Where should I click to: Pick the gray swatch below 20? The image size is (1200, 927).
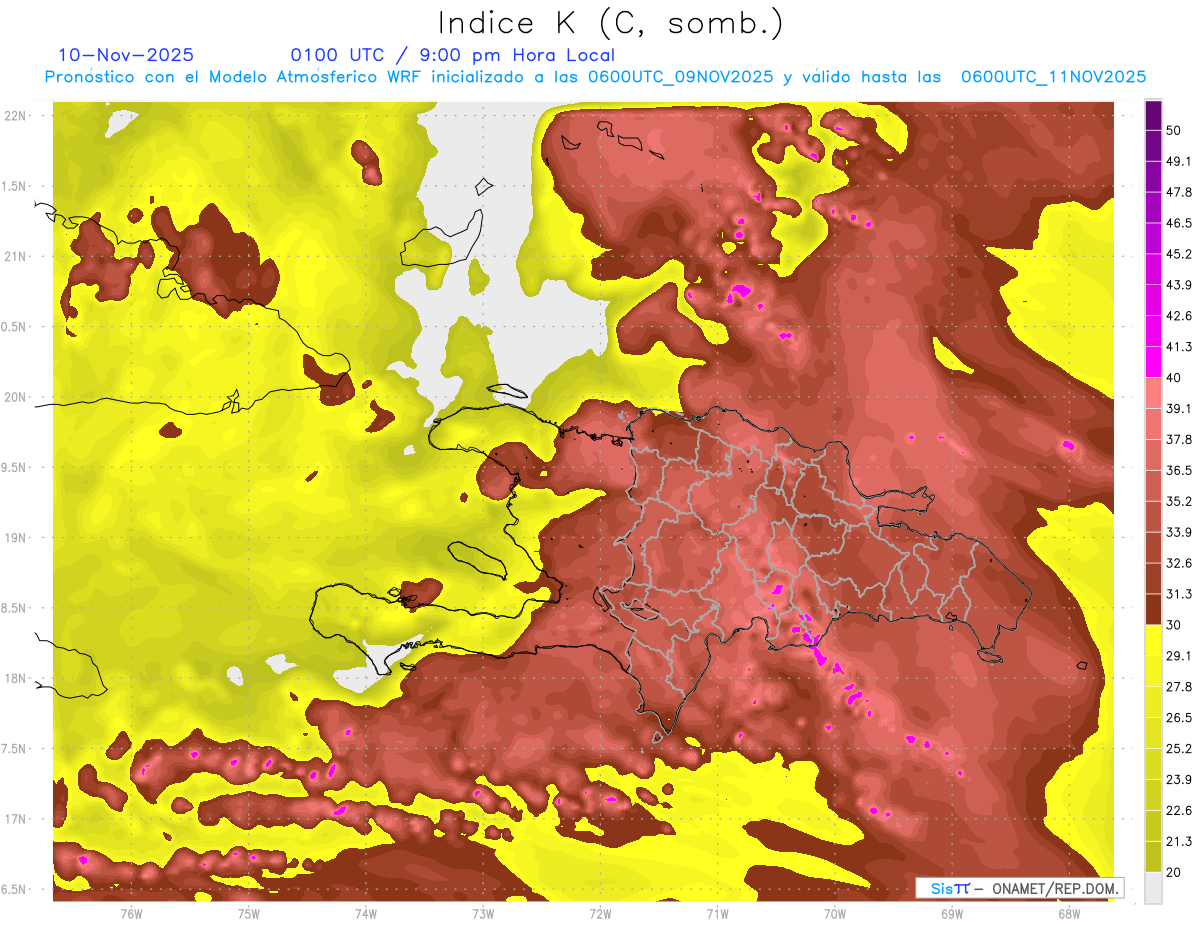[1153, 888]
